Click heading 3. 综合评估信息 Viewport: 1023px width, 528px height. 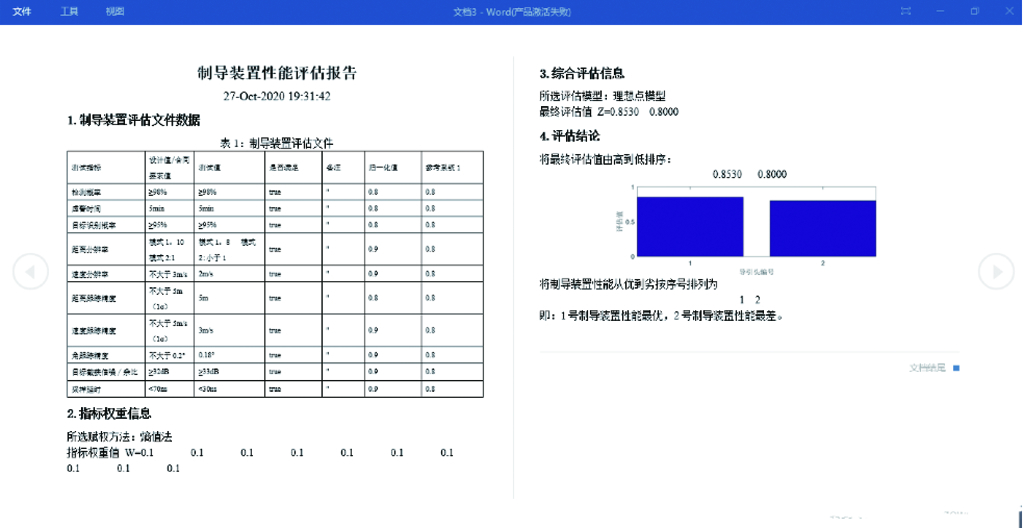click(582, 73)
